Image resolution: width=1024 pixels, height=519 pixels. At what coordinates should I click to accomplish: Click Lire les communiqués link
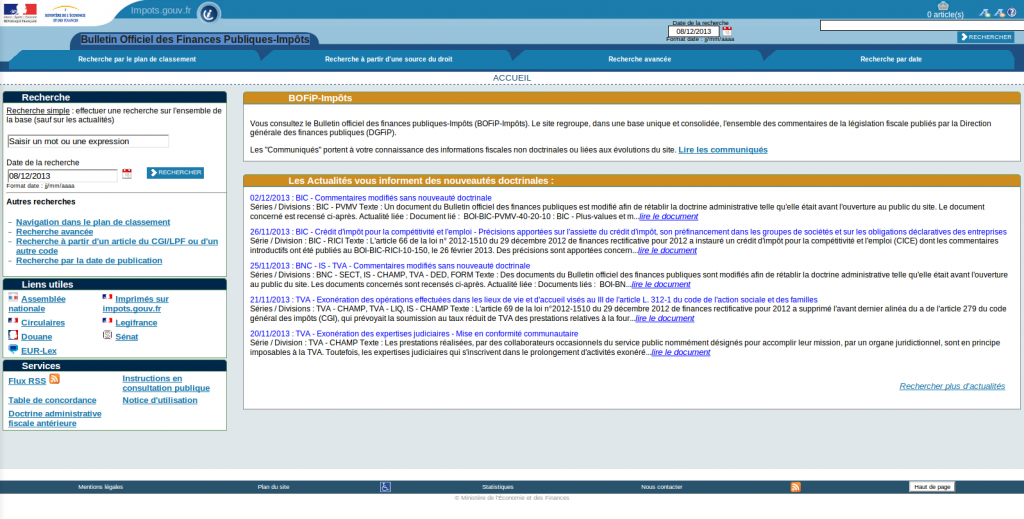pos(723,150)
